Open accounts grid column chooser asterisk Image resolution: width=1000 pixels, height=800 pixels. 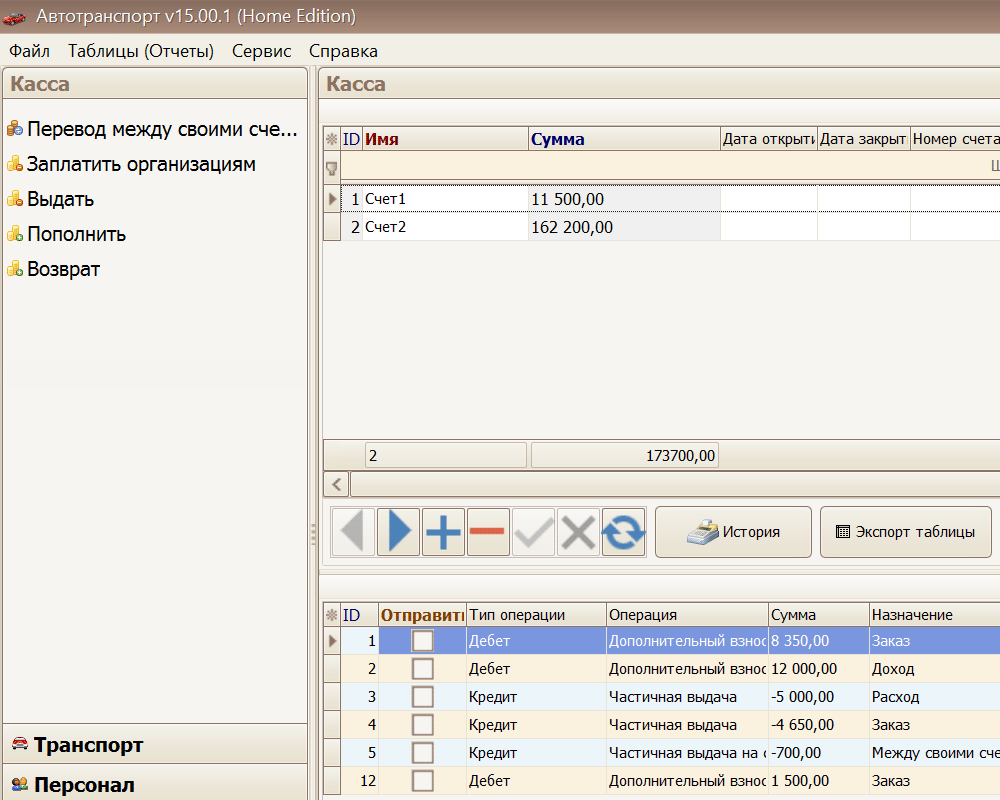coord(332,139)
